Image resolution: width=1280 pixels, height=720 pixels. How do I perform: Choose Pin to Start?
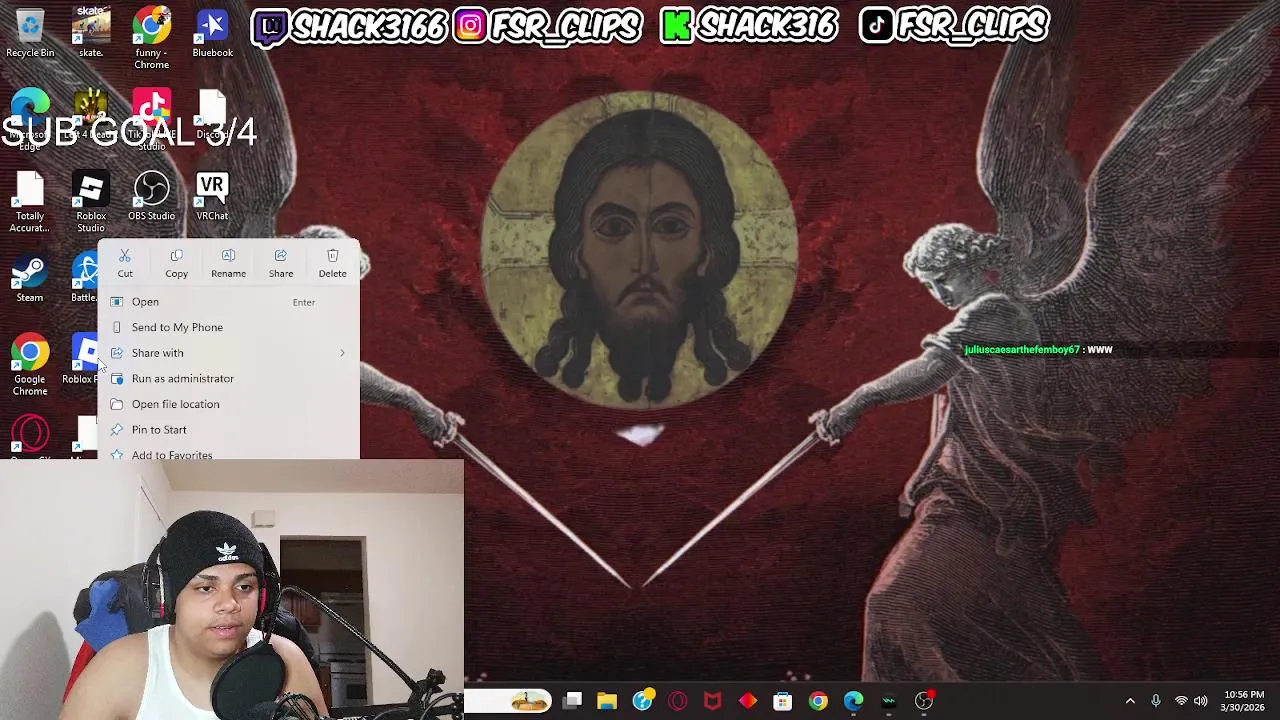(x=228, y=429)
